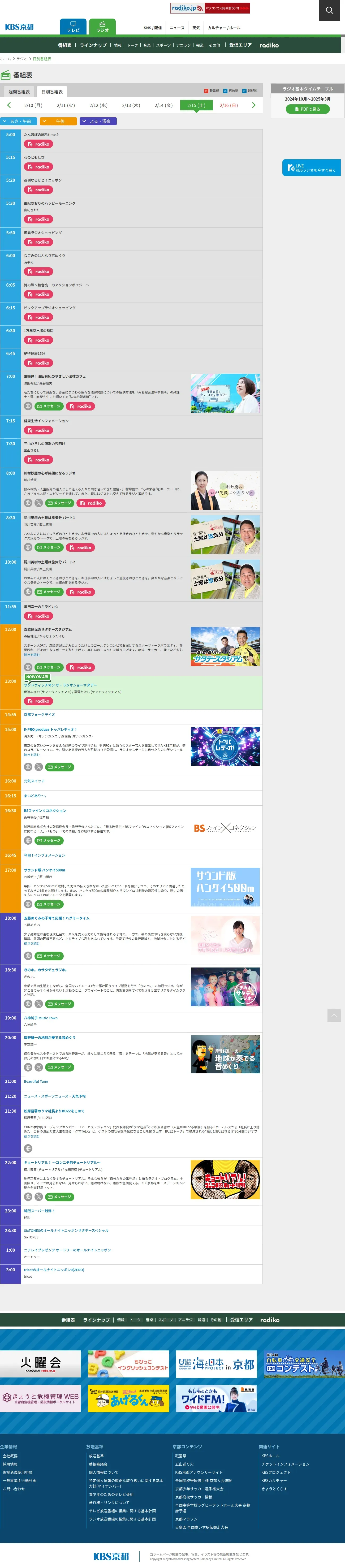Image resolution: width=345 pixels, height=1568 pixels.
Task: Open the ニュース header menu item
Action: (177, 28)
